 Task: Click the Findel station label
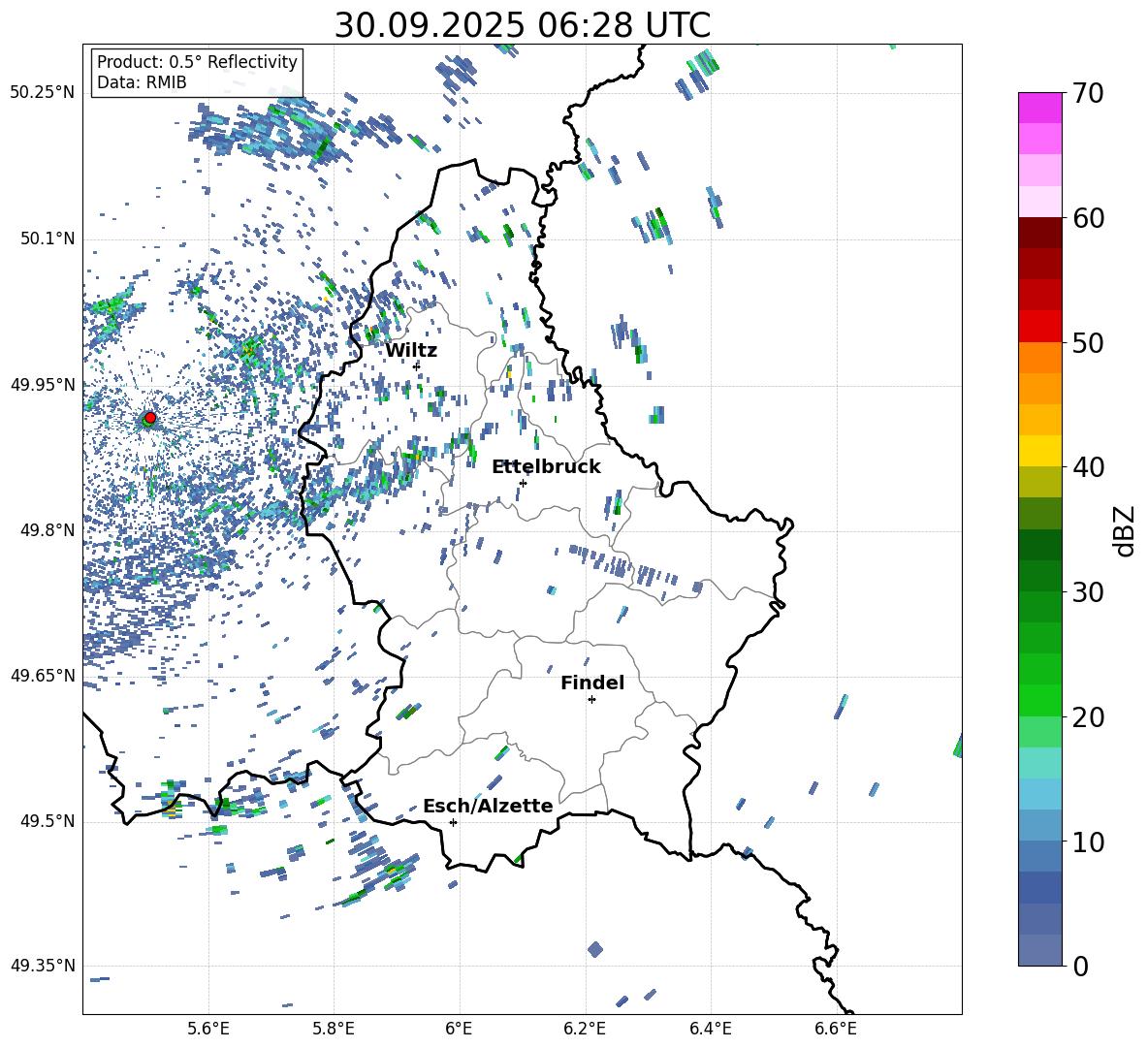pyautogui.click(x=592, y=683)
